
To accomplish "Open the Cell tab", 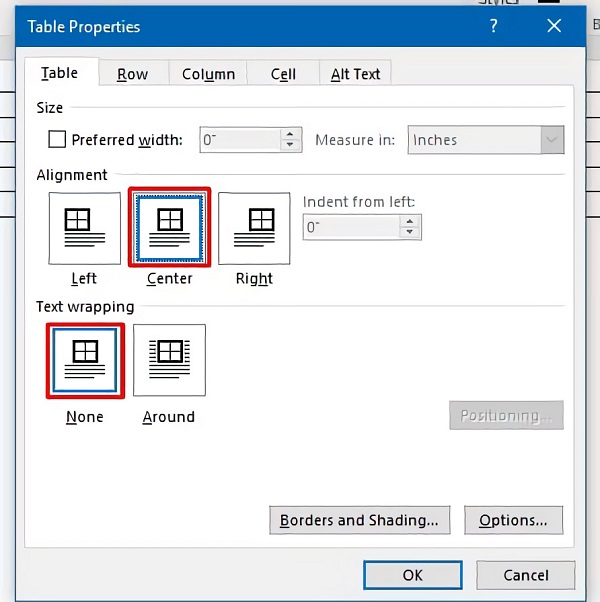I will click(283, 74).
